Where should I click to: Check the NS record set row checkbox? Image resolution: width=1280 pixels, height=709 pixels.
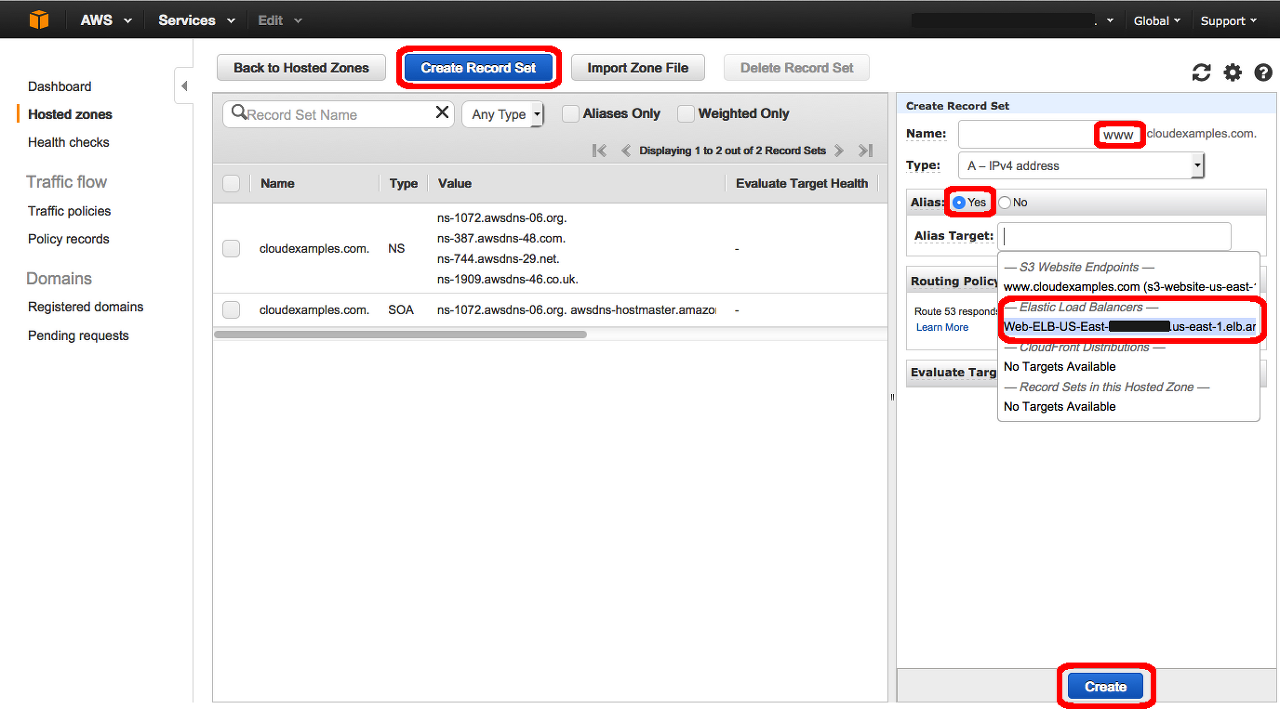(x=231, y=248)
